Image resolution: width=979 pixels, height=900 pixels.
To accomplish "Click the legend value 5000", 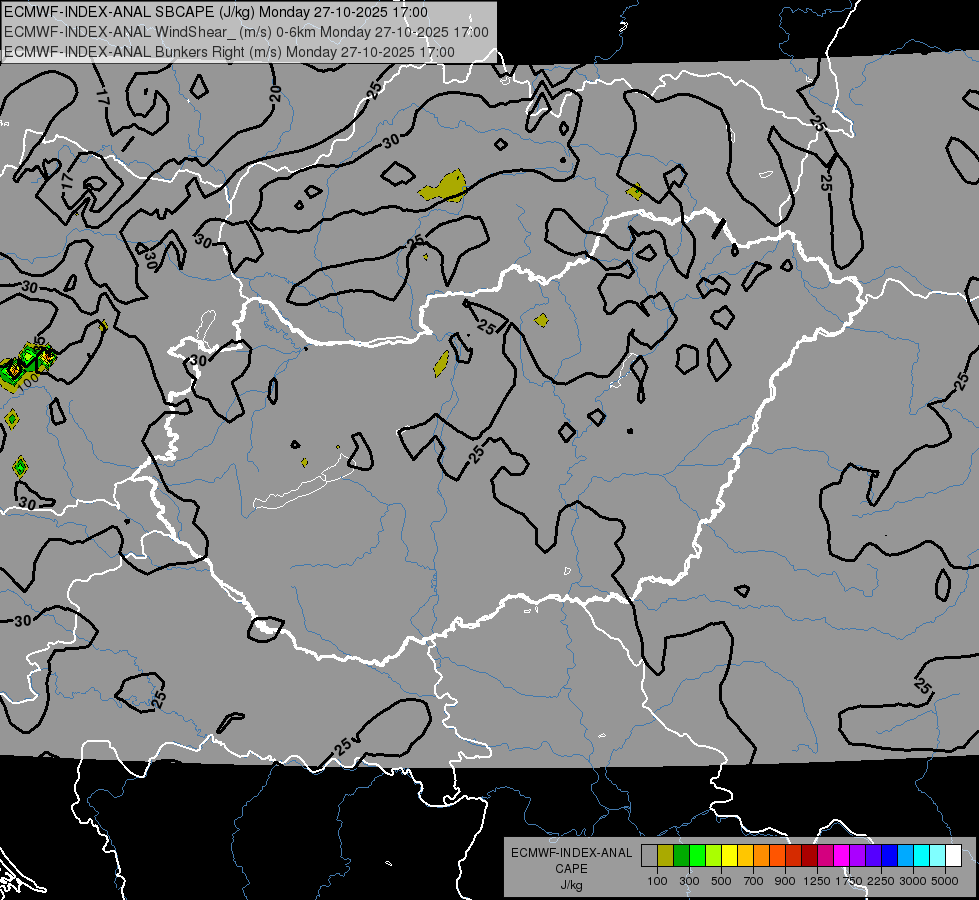I will pyautogui.click(x=945, y=881).
